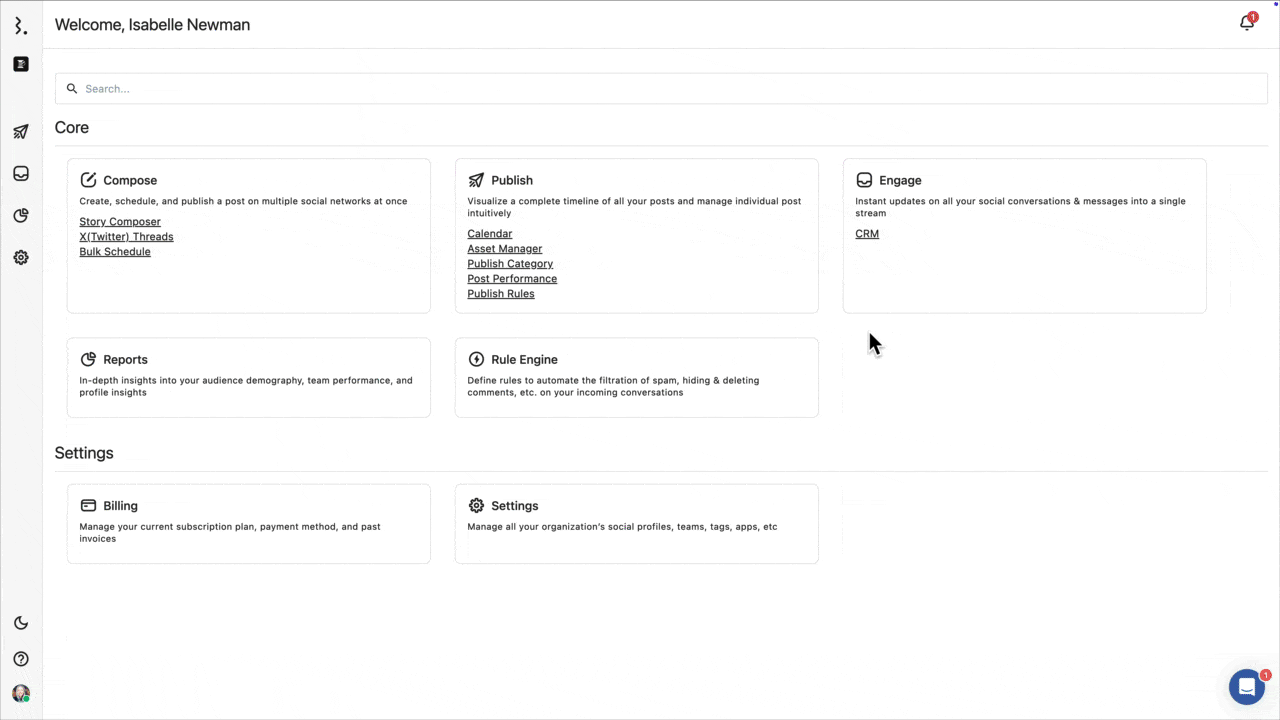This screenshot has width=1280, height=720.
Task: Open the Rule Engine card
Action: [636, 376]
